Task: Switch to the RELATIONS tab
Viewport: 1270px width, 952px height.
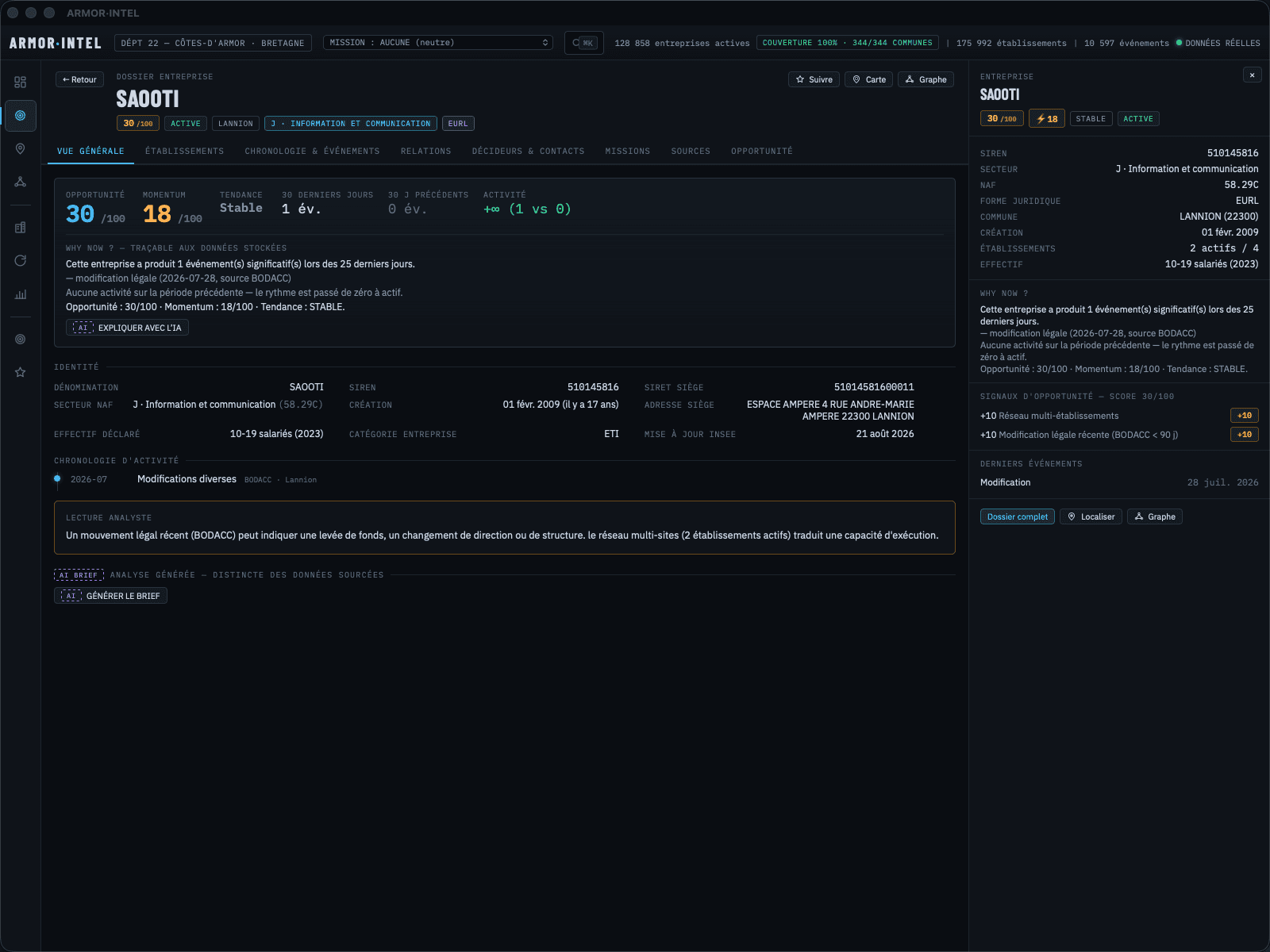Action: (x=425, y=151)
